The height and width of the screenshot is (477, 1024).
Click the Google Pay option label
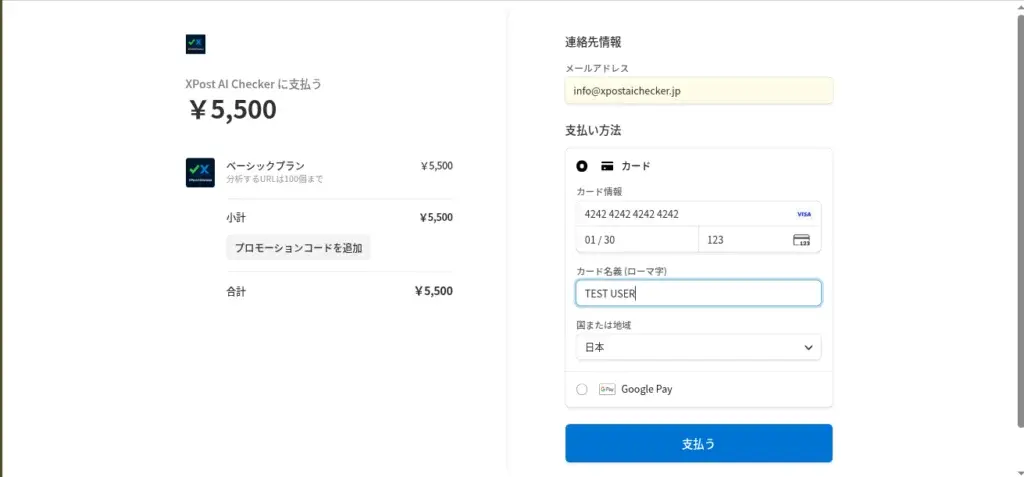[646, 389]
